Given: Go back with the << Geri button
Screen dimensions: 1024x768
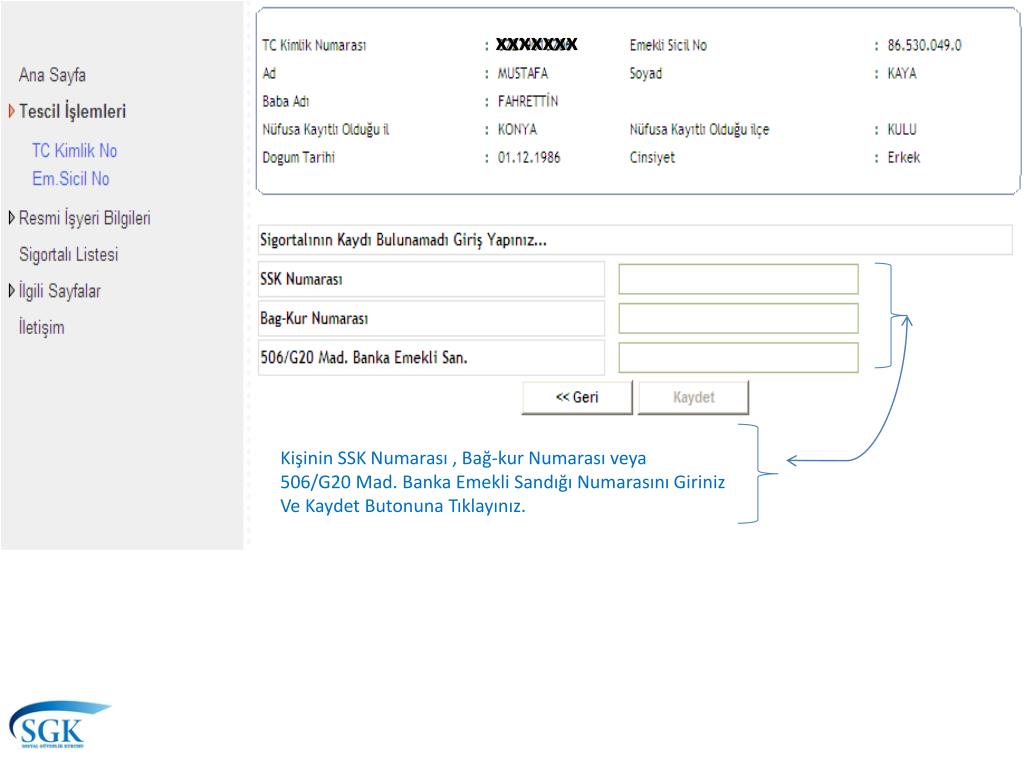Looking at the screenshot, I should coord(577,397).
